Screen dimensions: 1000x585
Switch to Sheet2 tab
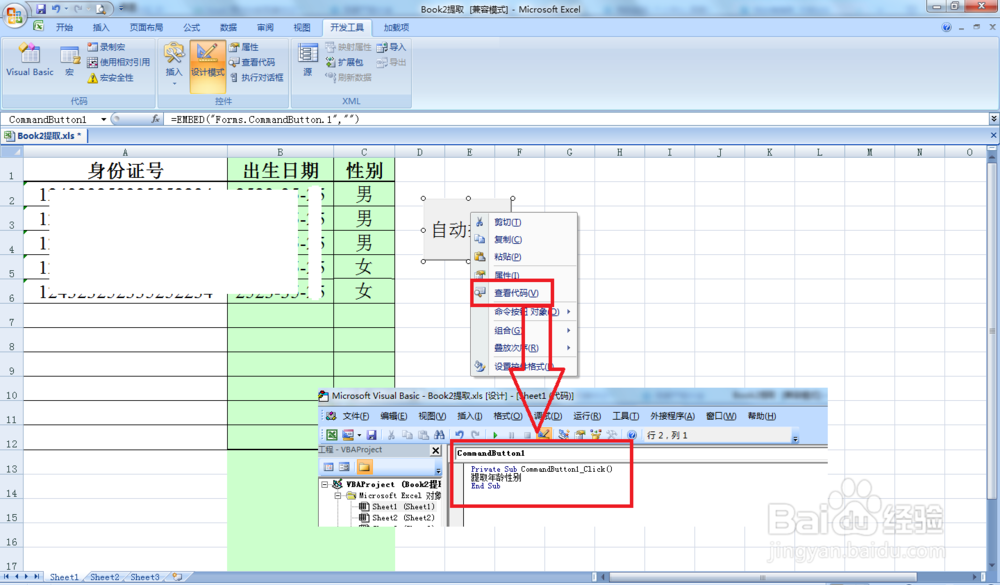pyautogui.click(x=104, y=577)
